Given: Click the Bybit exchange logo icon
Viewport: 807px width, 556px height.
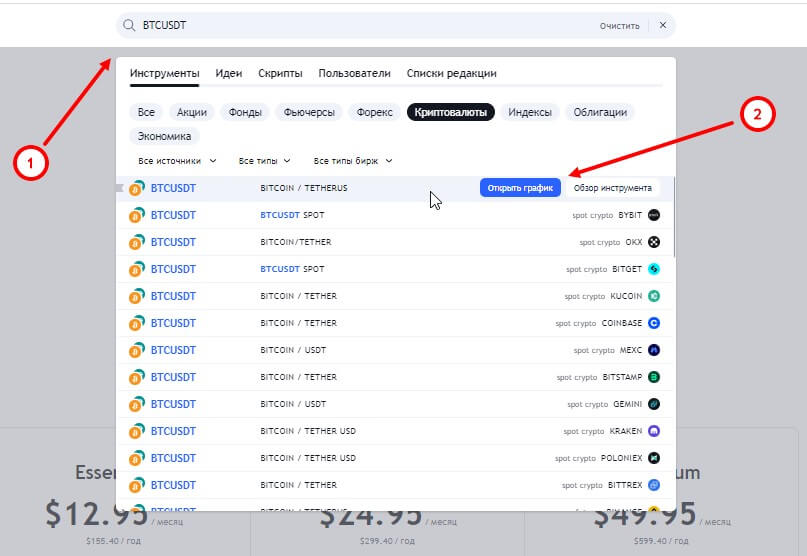Looking at the screenshot, I should point(654,215).
